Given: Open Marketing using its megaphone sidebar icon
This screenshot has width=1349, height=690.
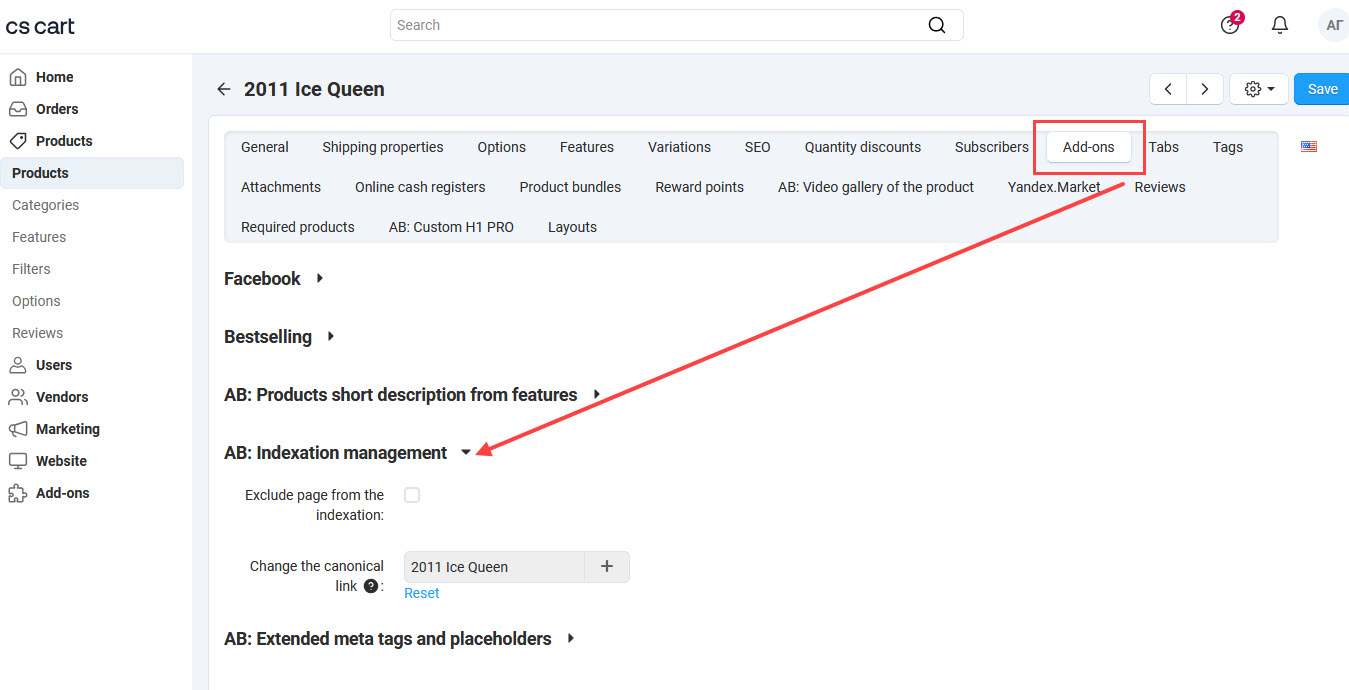Looking at the screenshot, I should pyautogui.click(x=20, y=428).
